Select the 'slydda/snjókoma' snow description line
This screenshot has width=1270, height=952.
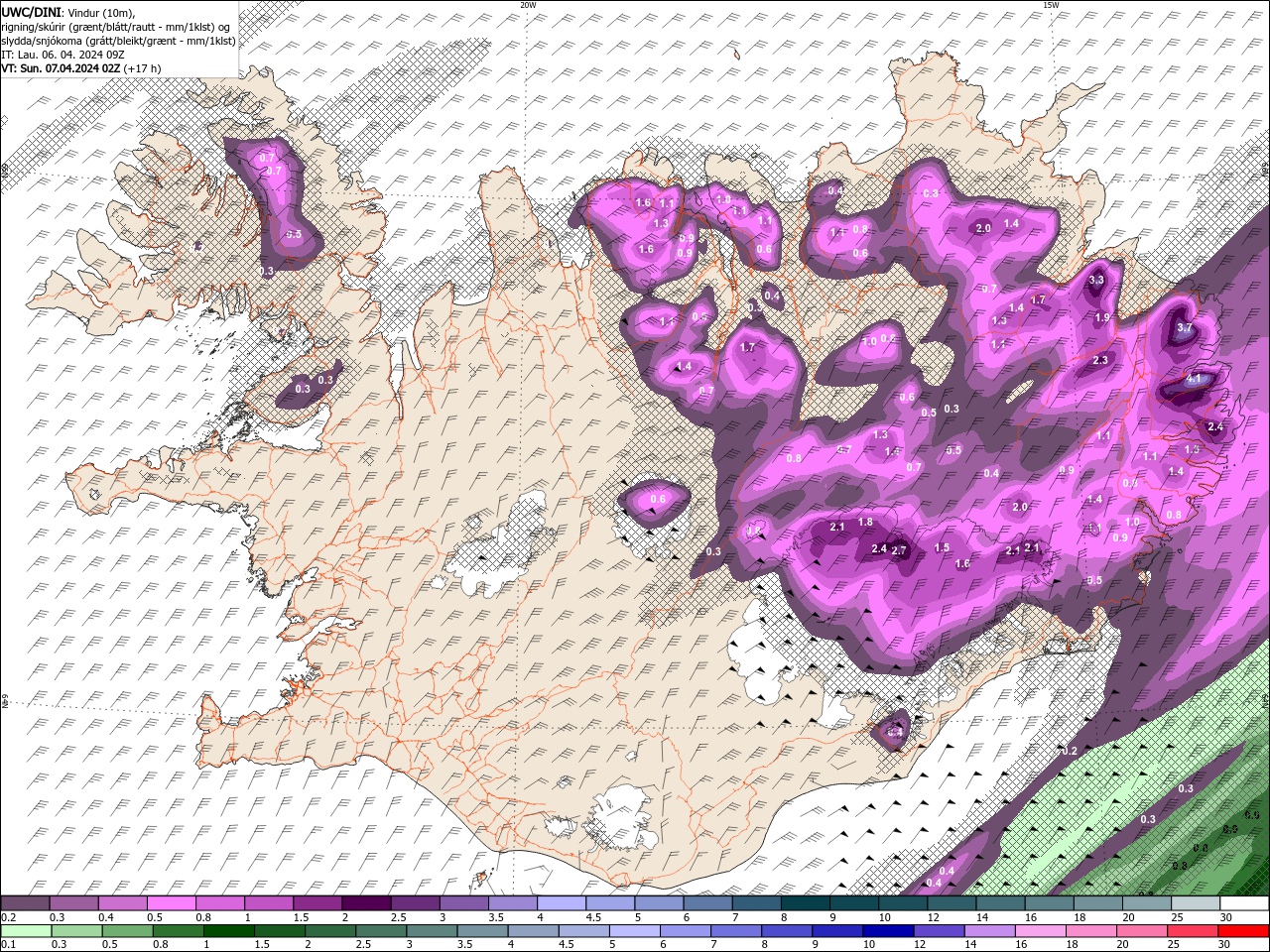[x=118, y=41]
